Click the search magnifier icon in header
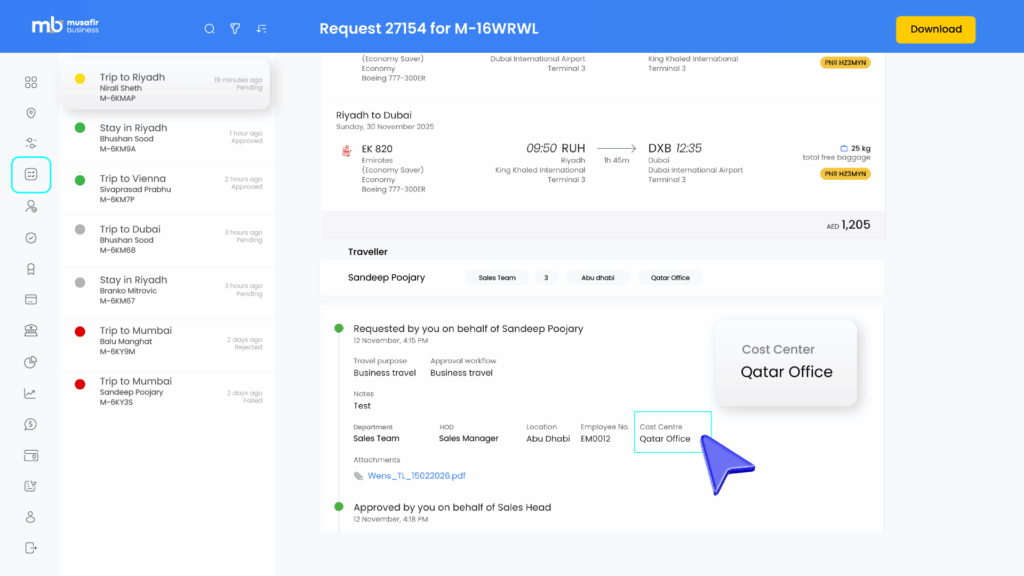1024x576 pixels. 209,29
